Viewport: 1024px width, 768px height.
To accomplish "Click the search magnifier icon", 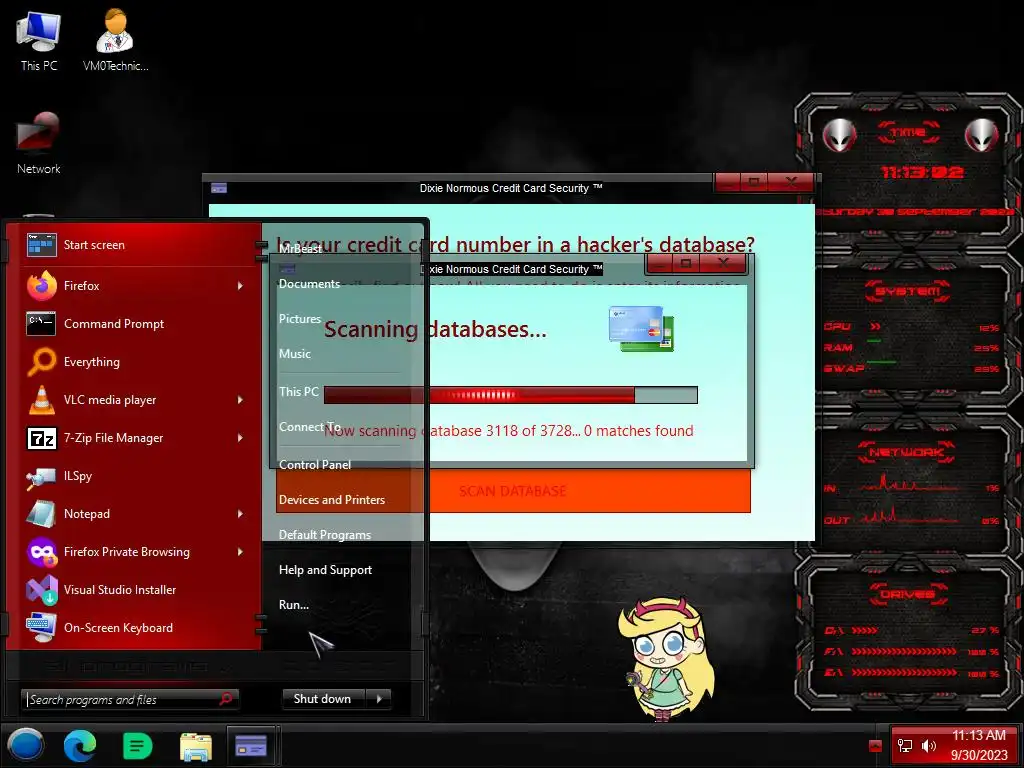I will 226,699.
